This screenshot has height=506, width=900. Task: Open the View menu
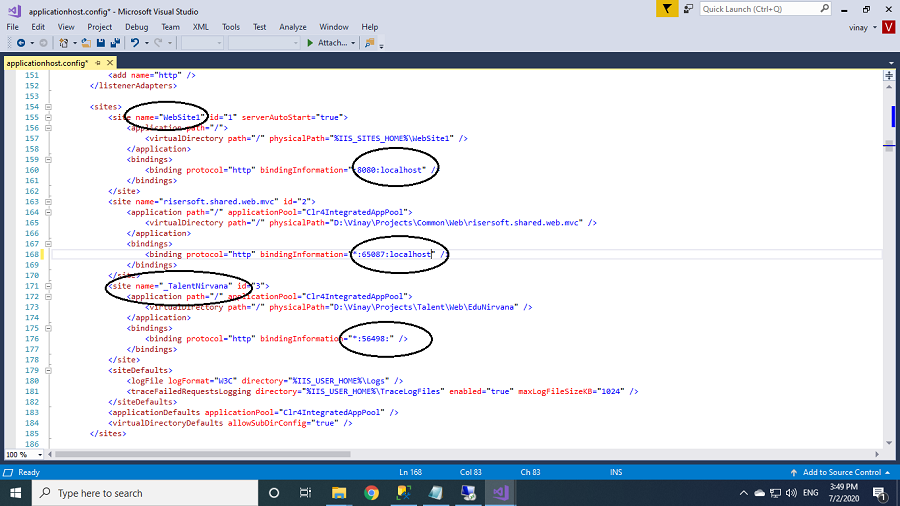(x=66, y=27)
